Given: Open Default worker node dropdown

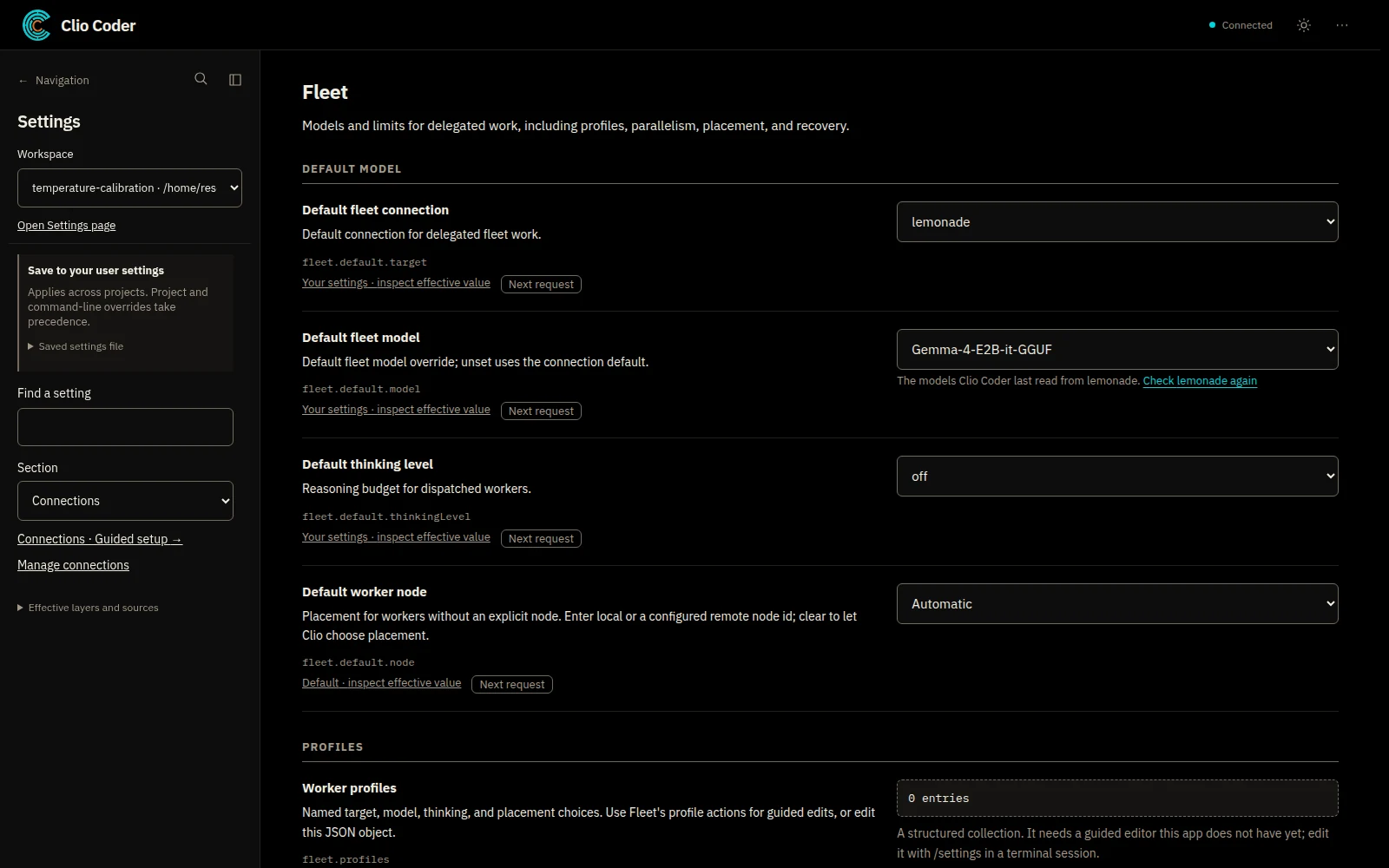Looking at the screenshot, I should point(1117,604).
